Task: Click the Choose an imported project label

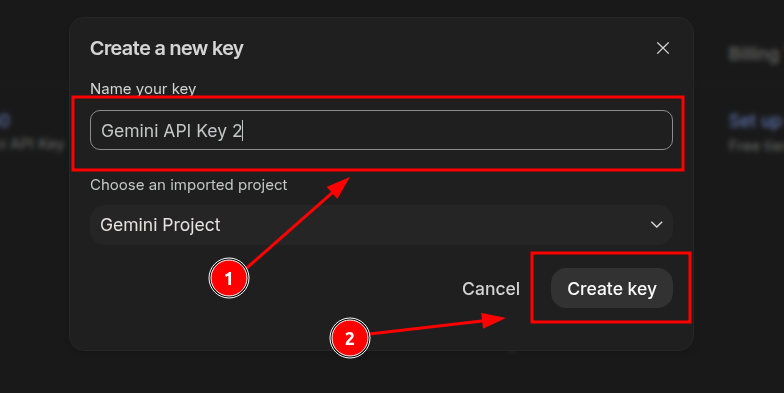Action: point(188,185)
